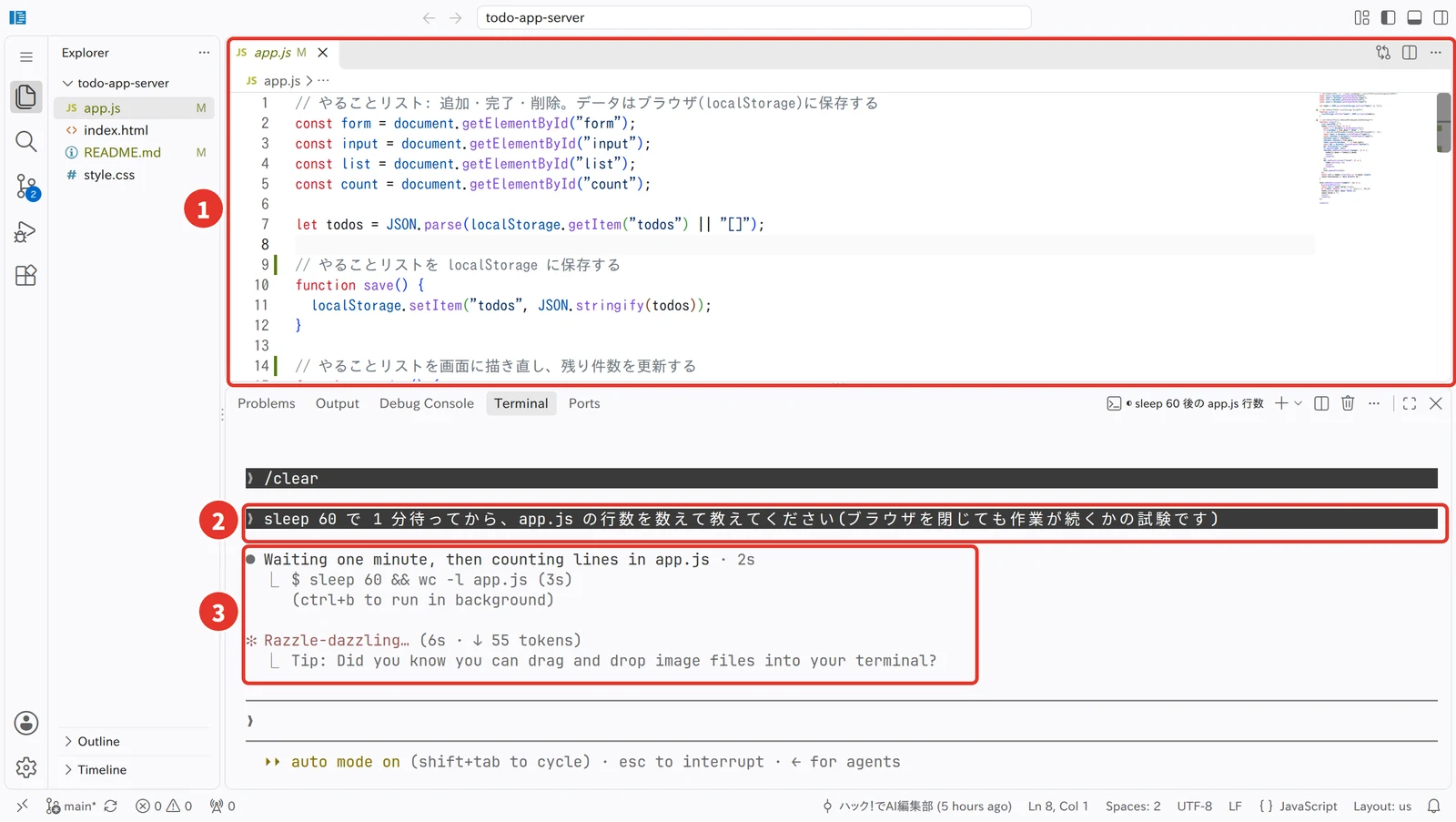Toggle the primary side bar visibility

(1388, 17)
